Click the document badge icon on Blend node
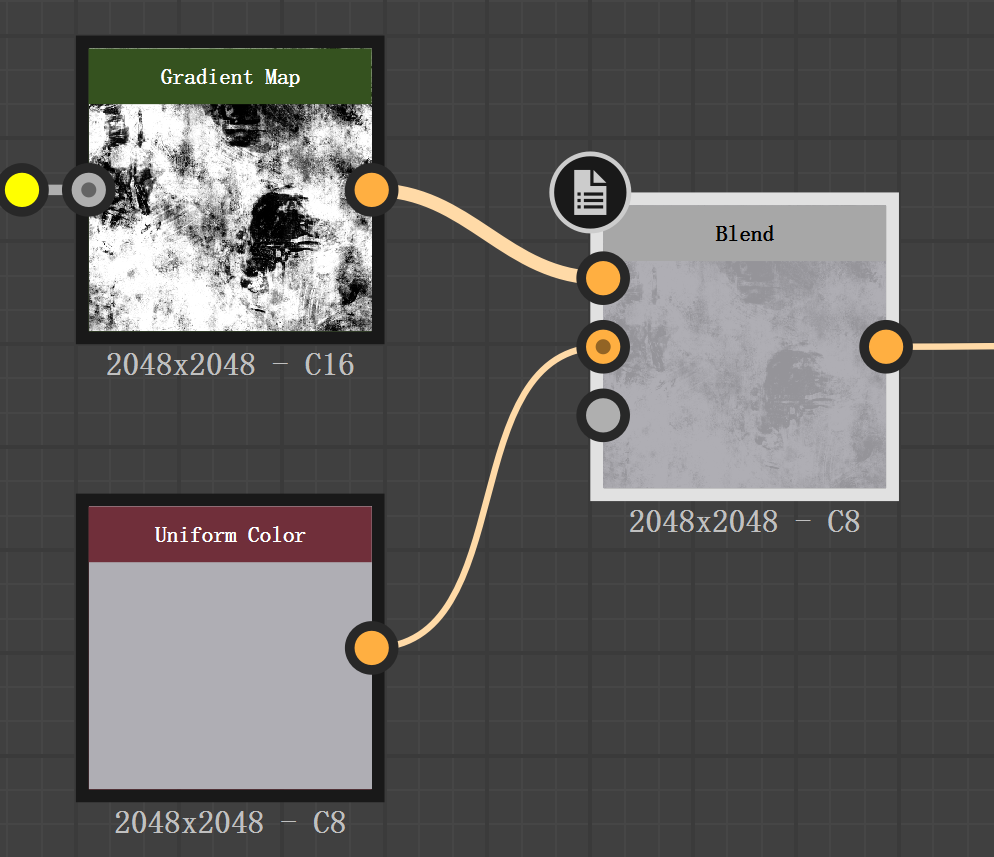This screenshot has height=857, width=994. (590, 192)
